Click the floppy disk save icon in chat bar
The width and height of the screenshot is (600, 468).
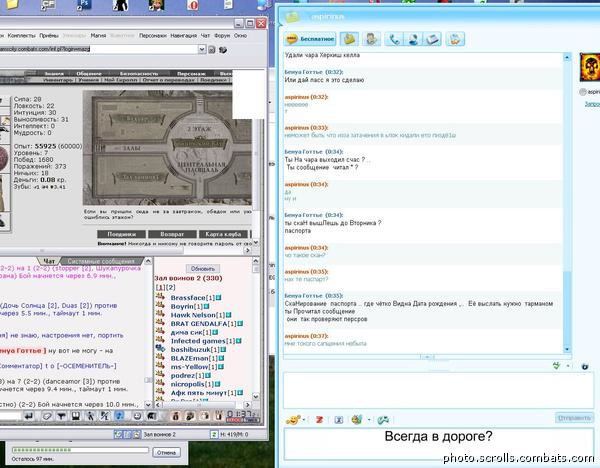click(x=76, y=416)
